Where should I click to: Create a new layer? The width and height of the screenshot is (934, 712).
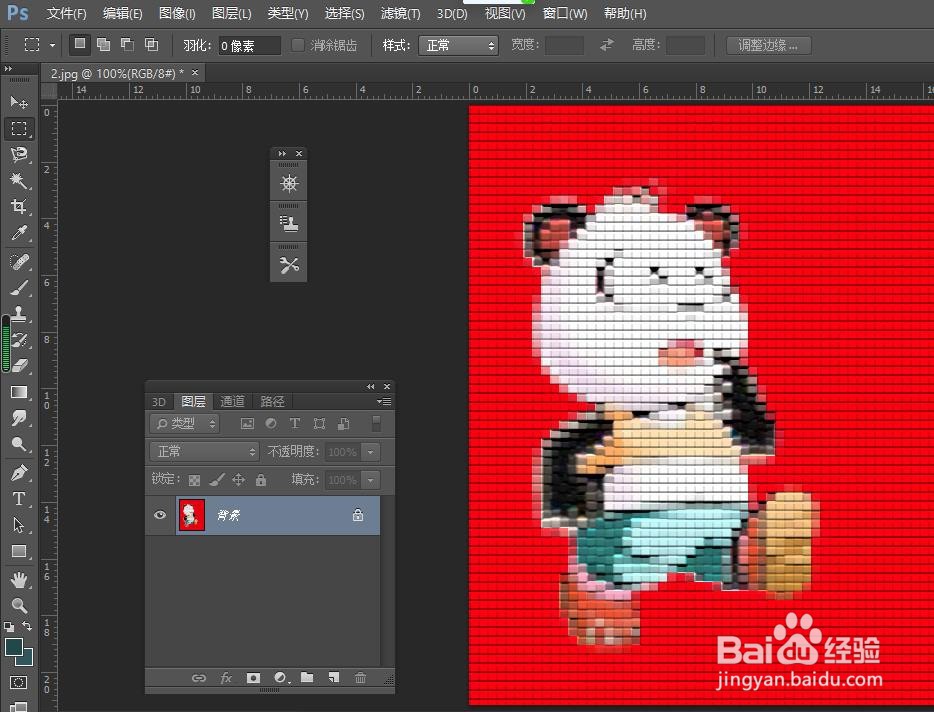(334, 677)
